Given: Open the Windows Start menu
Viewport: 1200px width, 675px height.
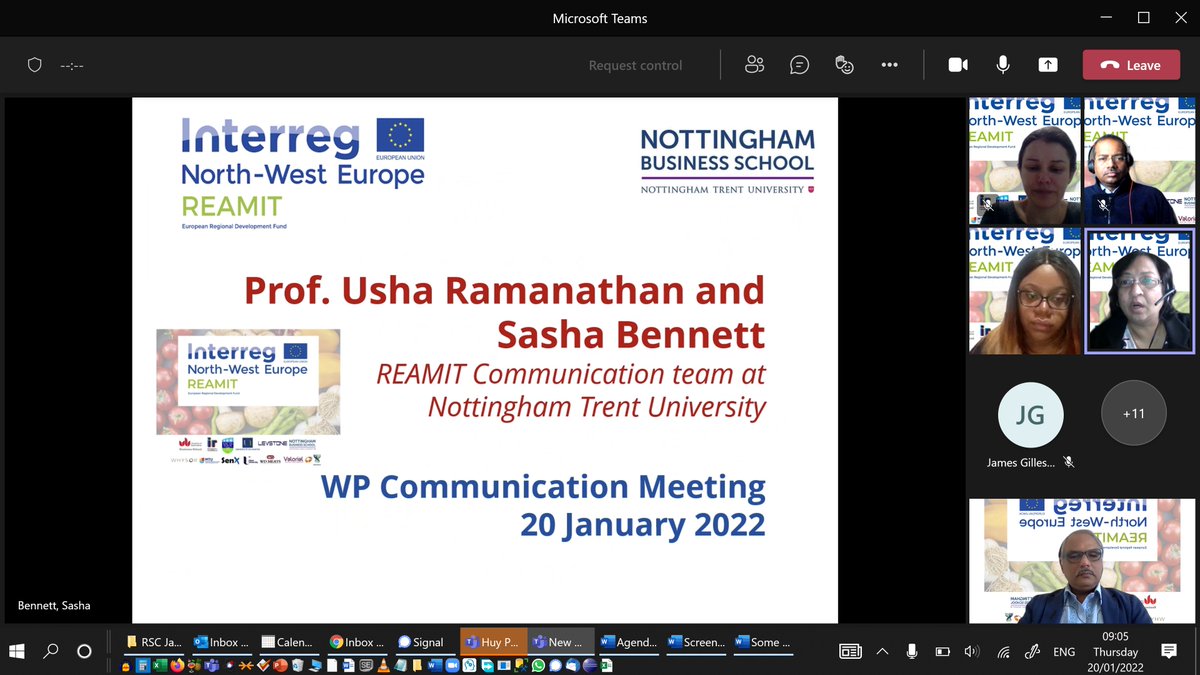Looking at the screenshot, I should 17,651.
